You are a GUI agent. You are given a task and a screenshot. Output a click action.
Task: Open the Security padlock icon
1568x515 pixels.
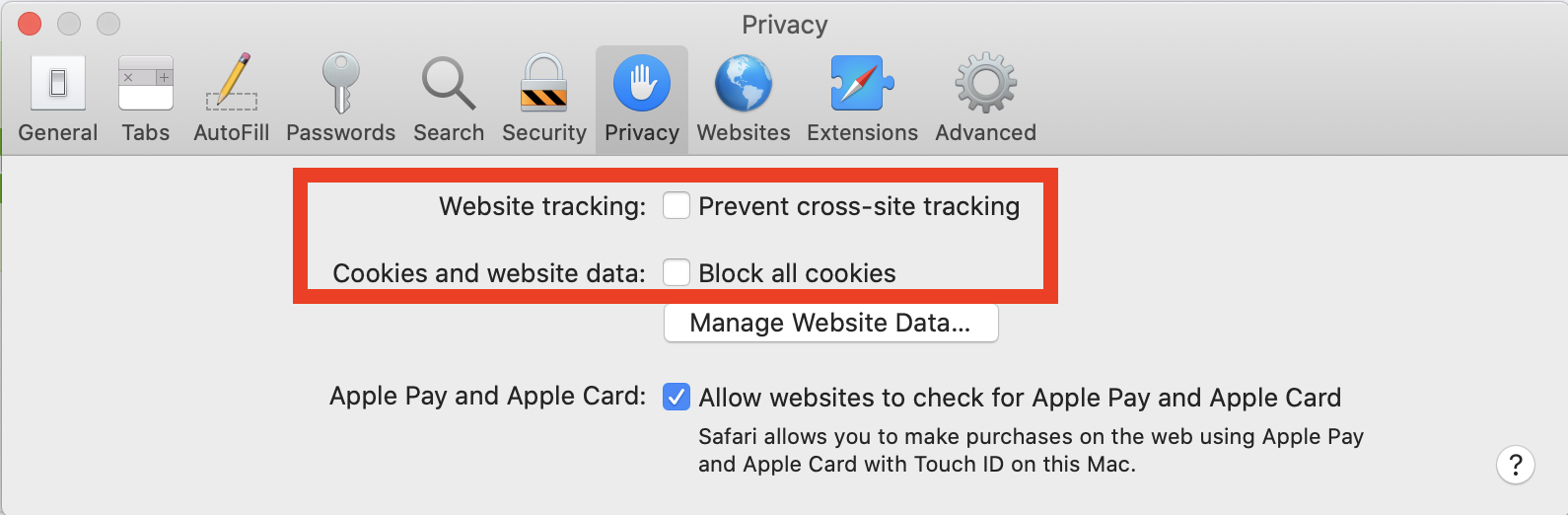click(544, 83)
